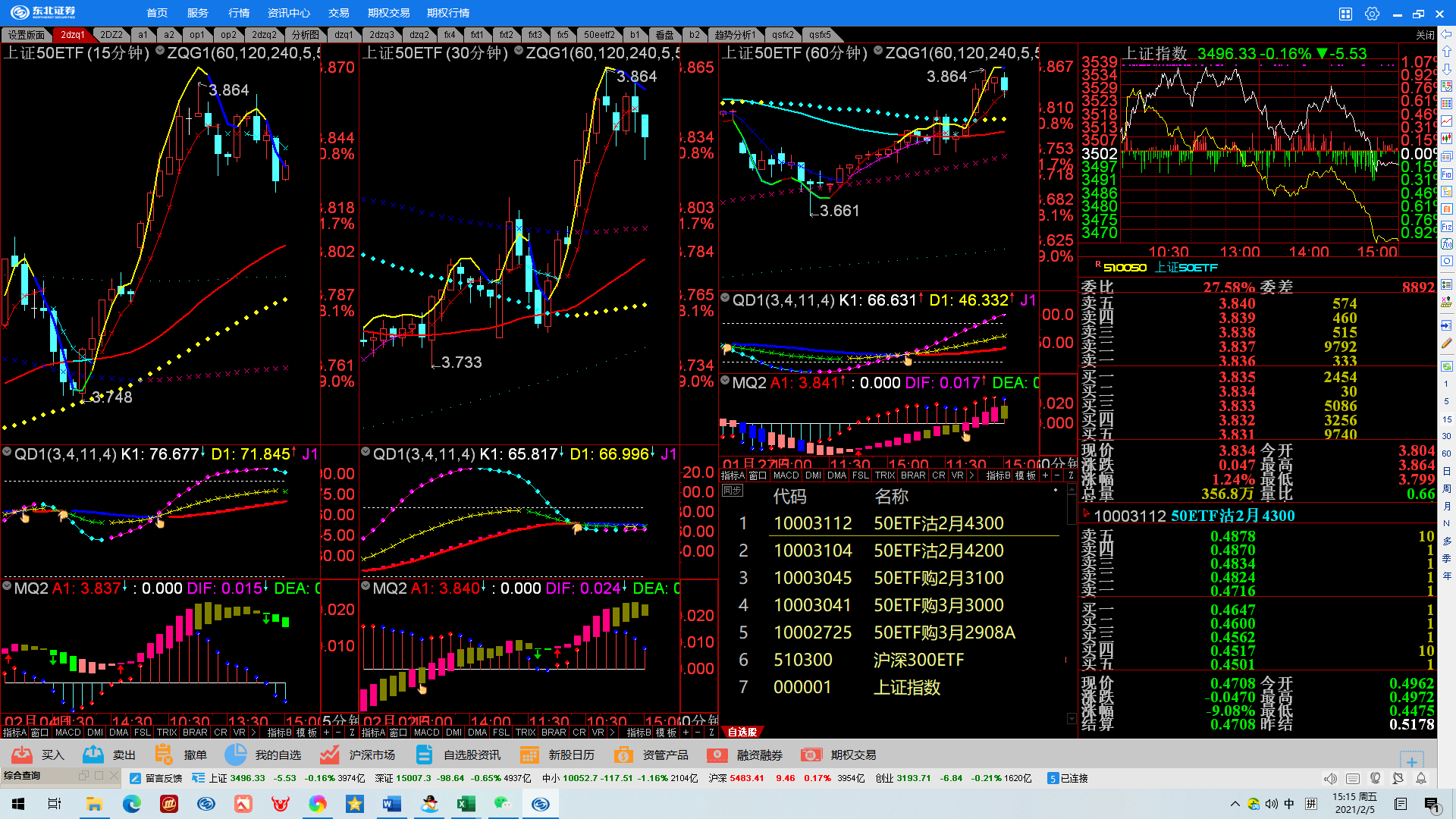The height and width of the screenshot is (819, 1456).
Task: Click the 买入 buy icon
Action: point(22,755)
